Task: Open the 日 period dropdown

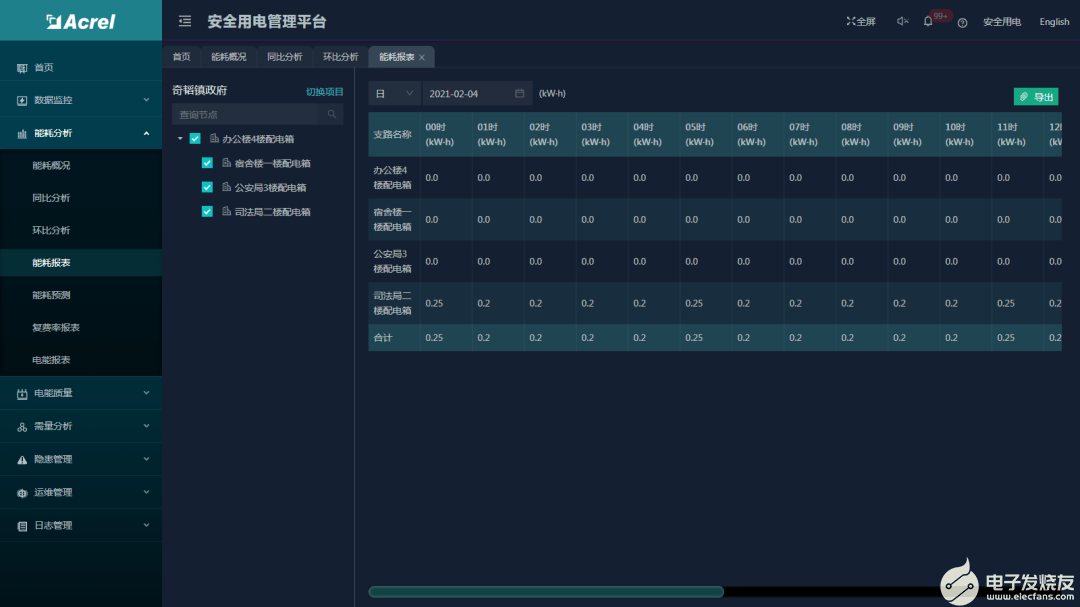Action: click(x=395, y=94)
